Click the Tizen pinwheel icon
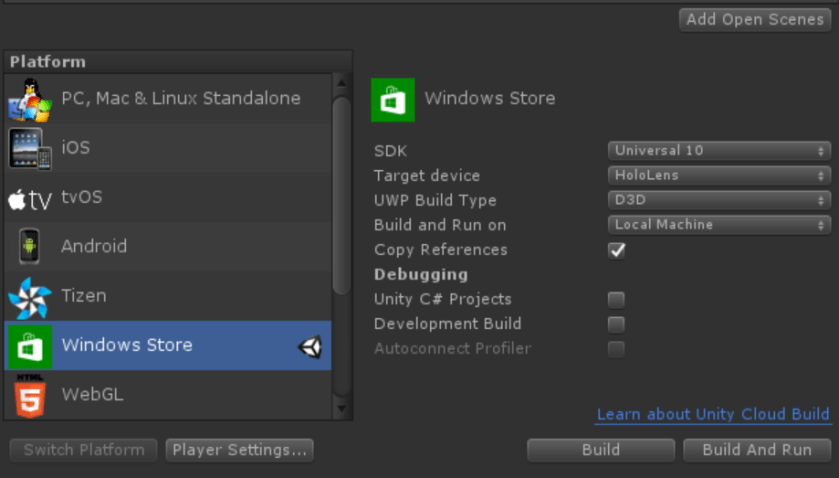This screenshot has width=839, height=478. tap(30, 297)
